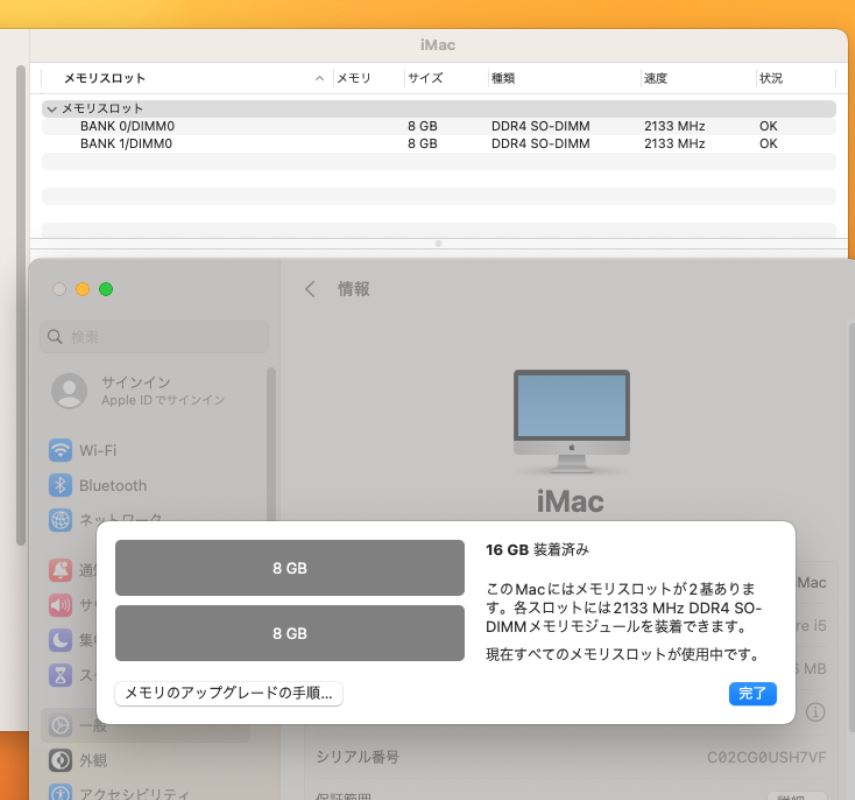The image size is (855, 800).
Task: Click the 完了 button in the memory dialog
Action: (752, 694)
